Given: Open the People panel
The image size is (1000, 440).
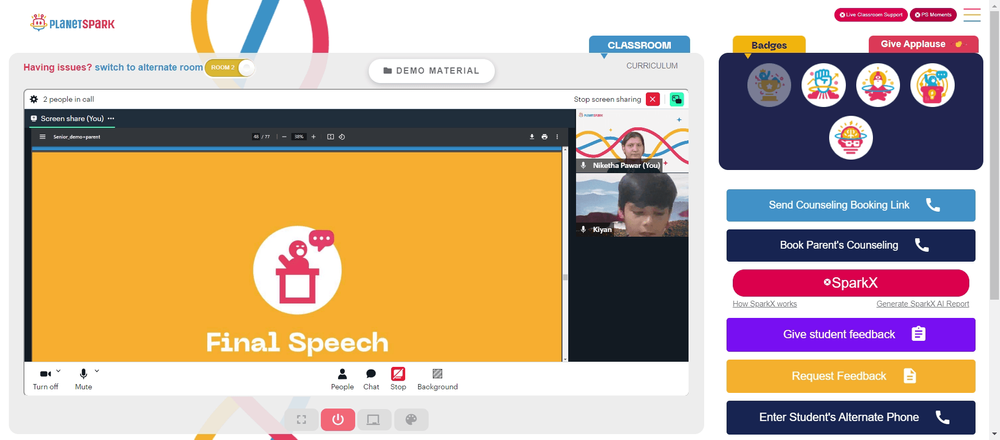Looking at the screenshot, I should coord(342,379).
